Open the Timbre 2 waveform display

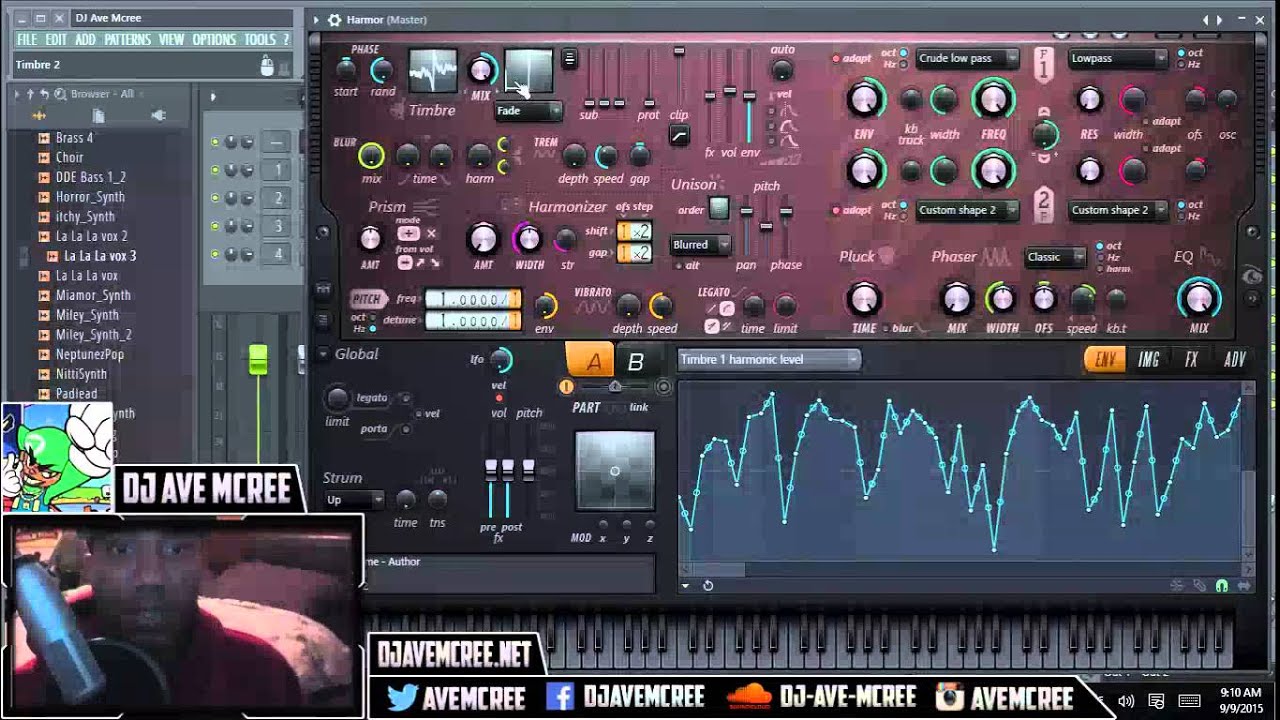[x=528, y=71]
